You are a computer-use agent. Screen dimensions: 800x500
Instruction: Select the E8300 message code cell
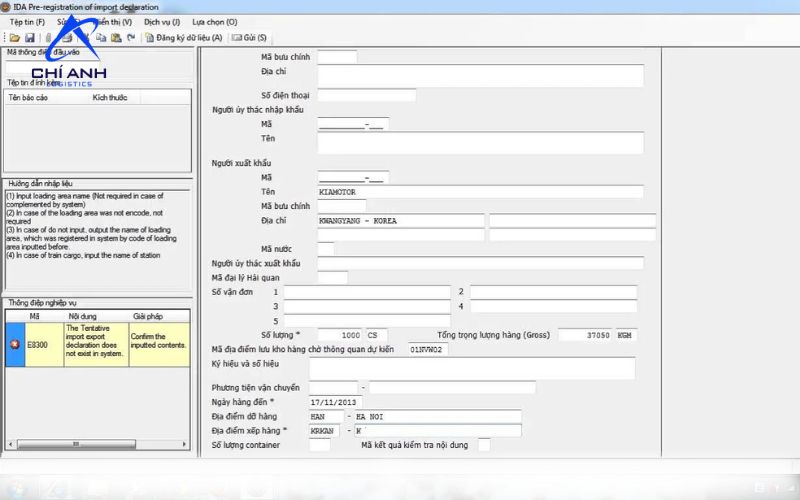coord(44,345)
